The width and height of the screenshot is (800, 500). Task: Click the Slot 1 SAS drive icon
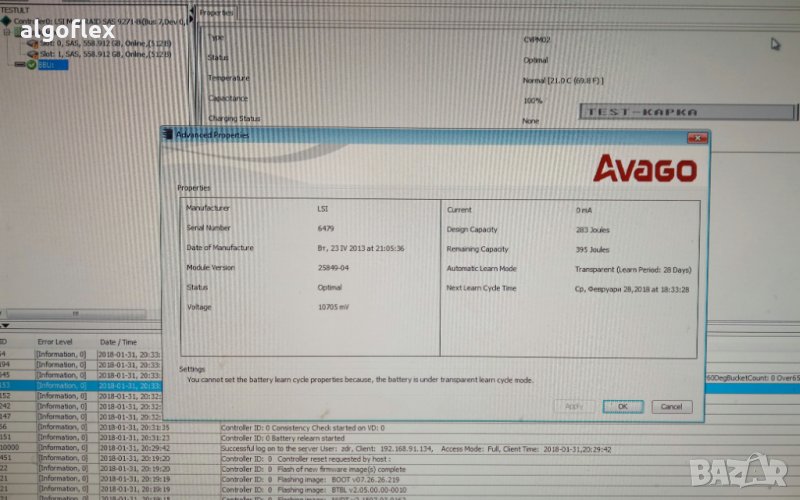click(x=32, y=54)
